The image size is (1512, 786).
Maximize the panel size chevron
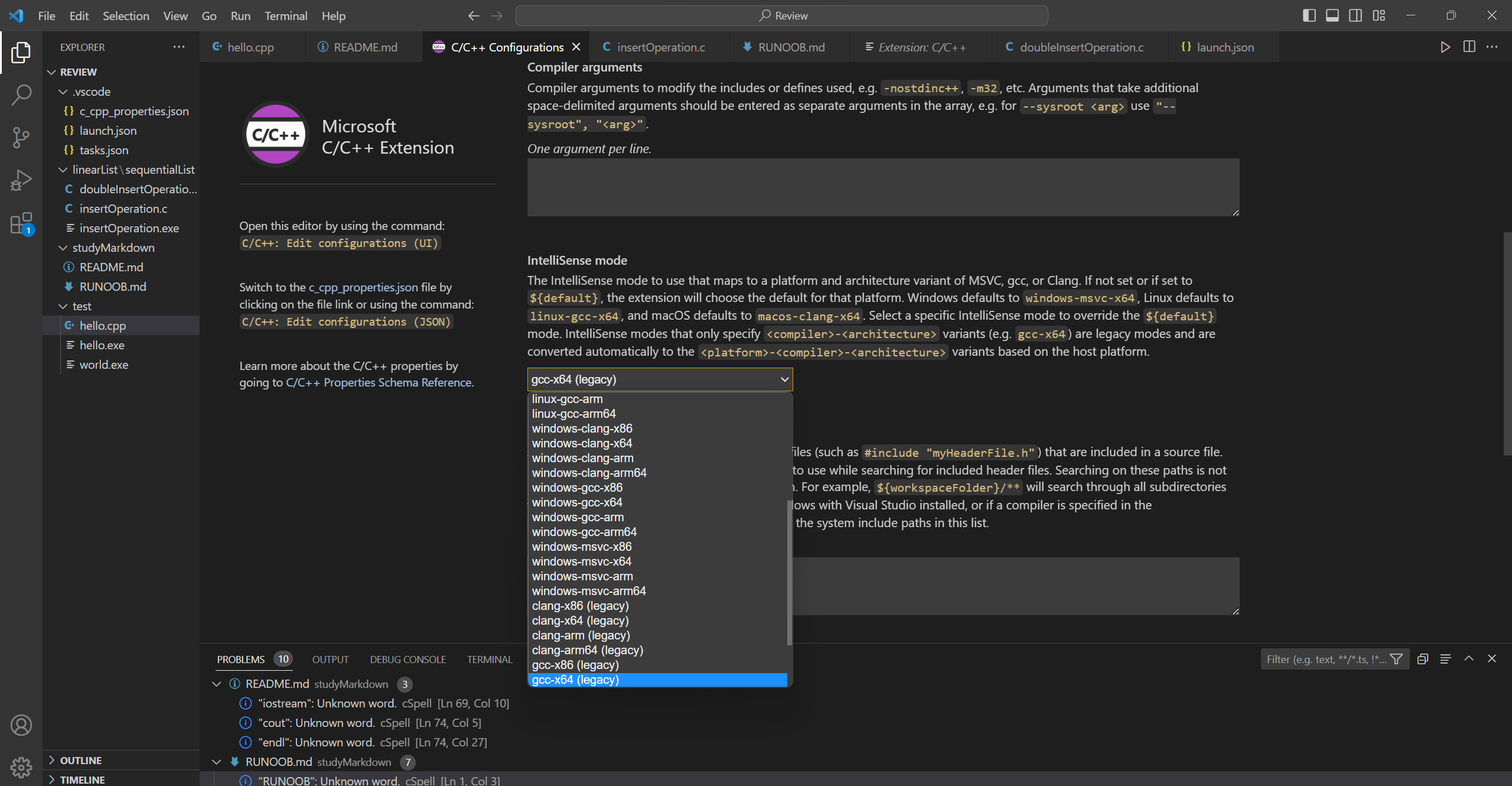coord(1469,659)
